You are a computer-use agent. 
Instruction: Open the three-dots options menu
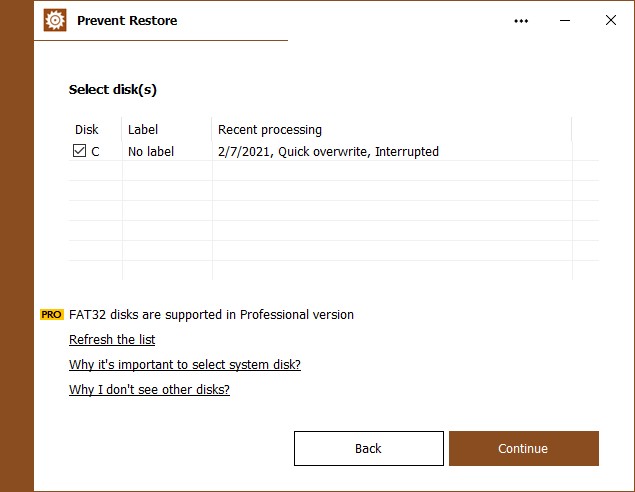[521, 20]
